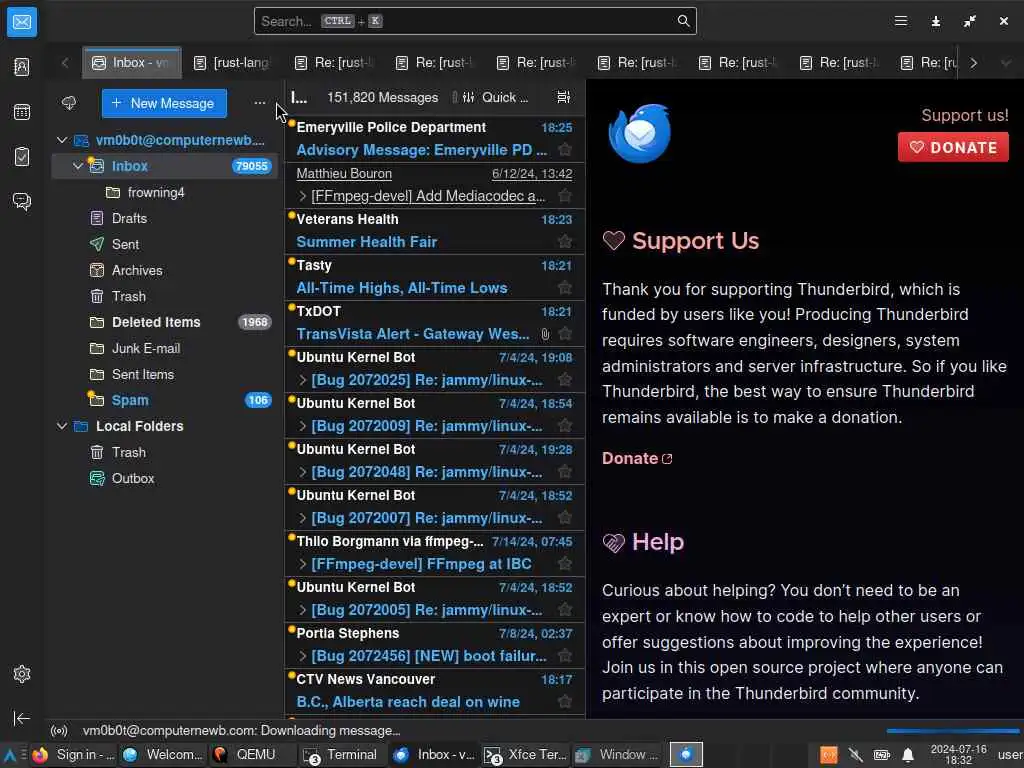The width and height of the screenshot is (1024, 768).
Task: Click the download icon in title bar
Action: tap(935, 22)
